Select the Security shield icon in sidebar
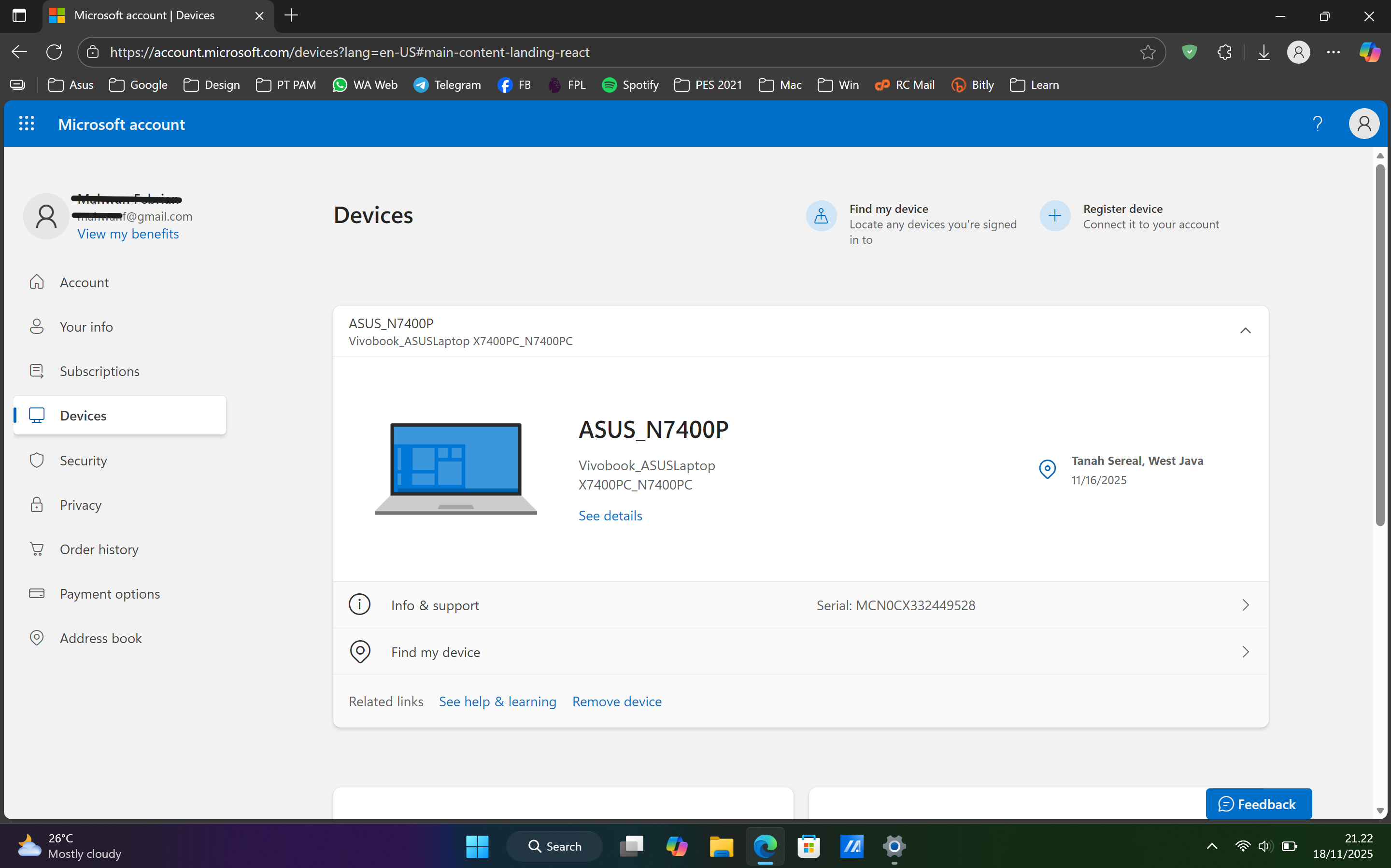Screen dimensions: 1391x868 (x=37, y=460)
